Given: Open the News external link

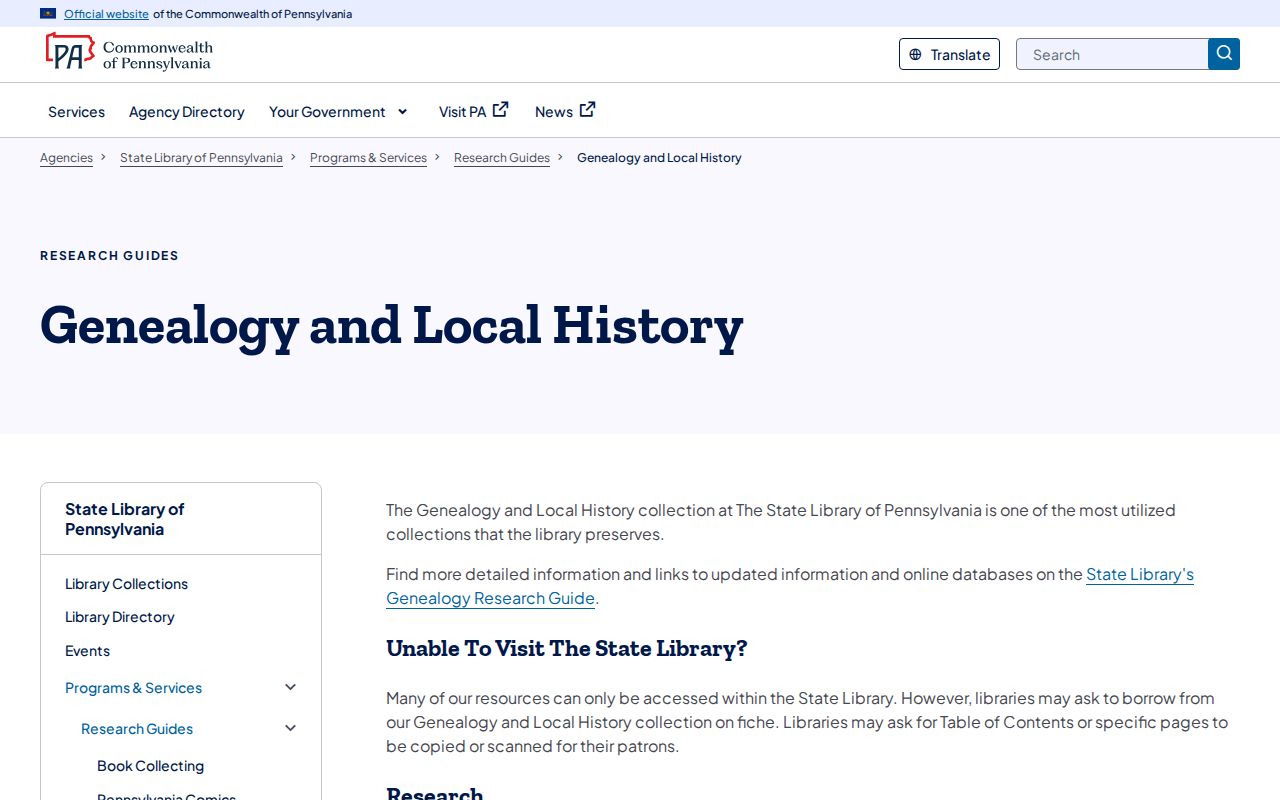Looking at the screenshot, I should (565, 111).
